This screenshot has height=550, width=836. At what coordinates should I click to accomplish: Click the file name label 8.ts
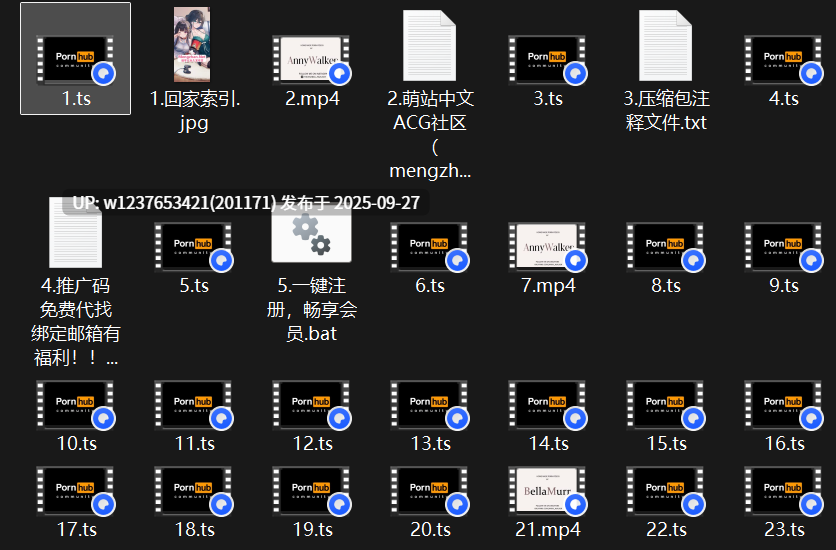666,286
